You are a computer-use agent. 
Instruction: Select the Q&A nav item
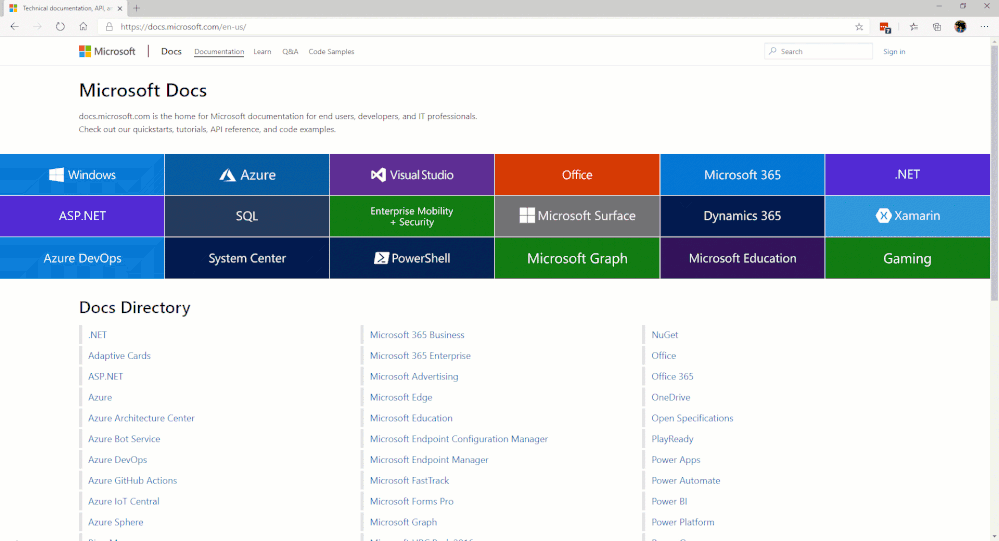coord(290,52)
